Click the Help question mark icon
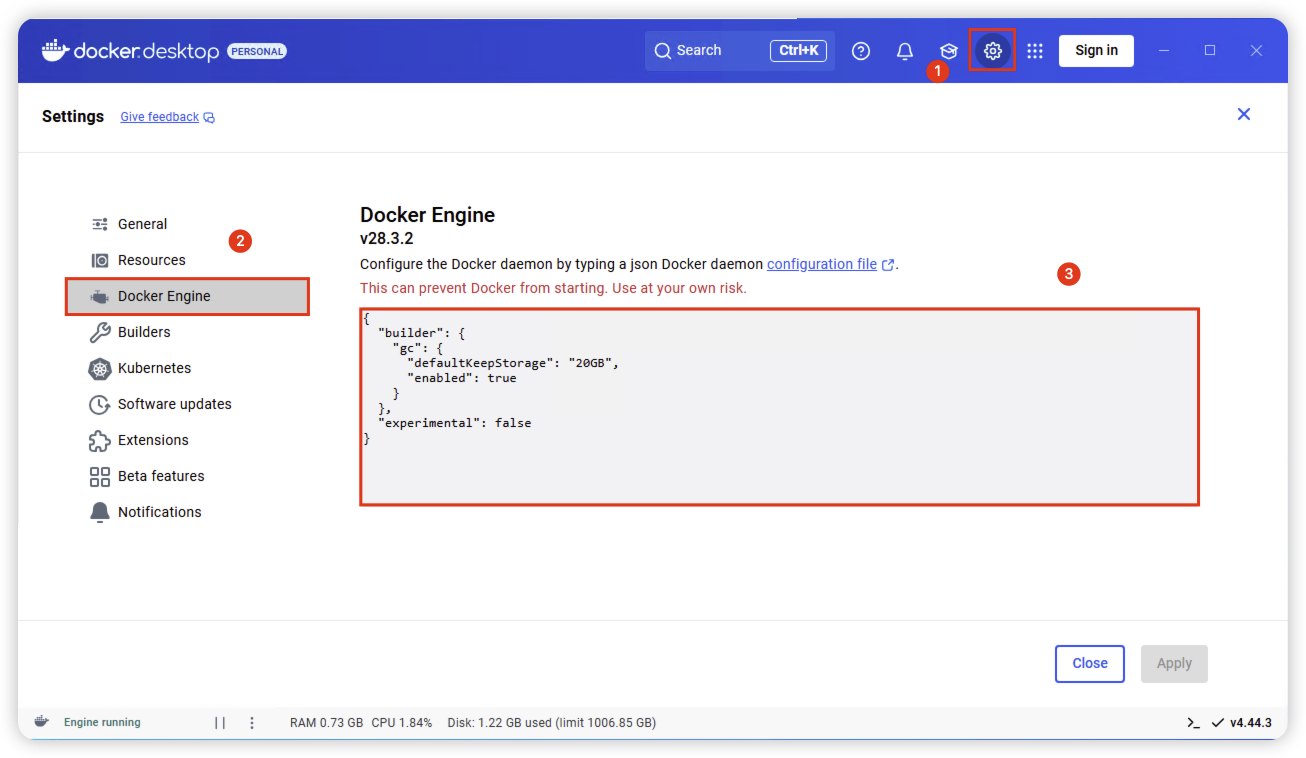 (x=861, y=51)
